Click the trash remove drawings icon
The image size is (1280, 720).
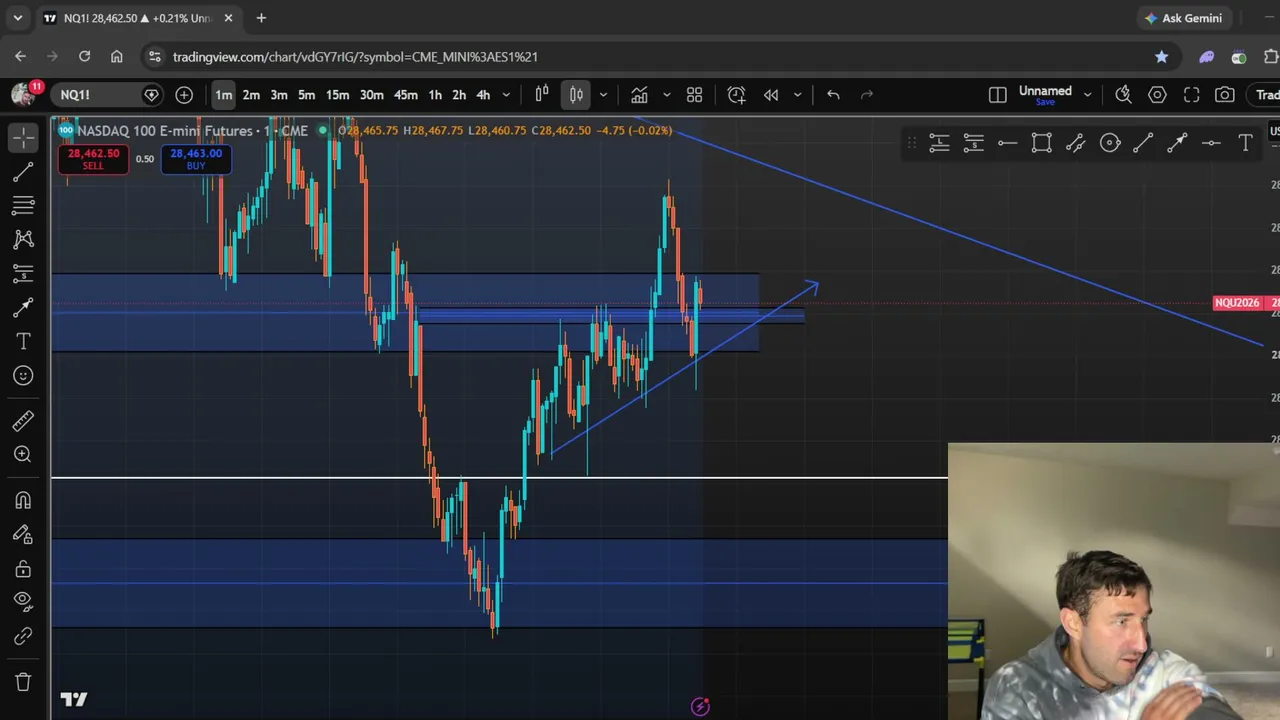tap(23, 682)
